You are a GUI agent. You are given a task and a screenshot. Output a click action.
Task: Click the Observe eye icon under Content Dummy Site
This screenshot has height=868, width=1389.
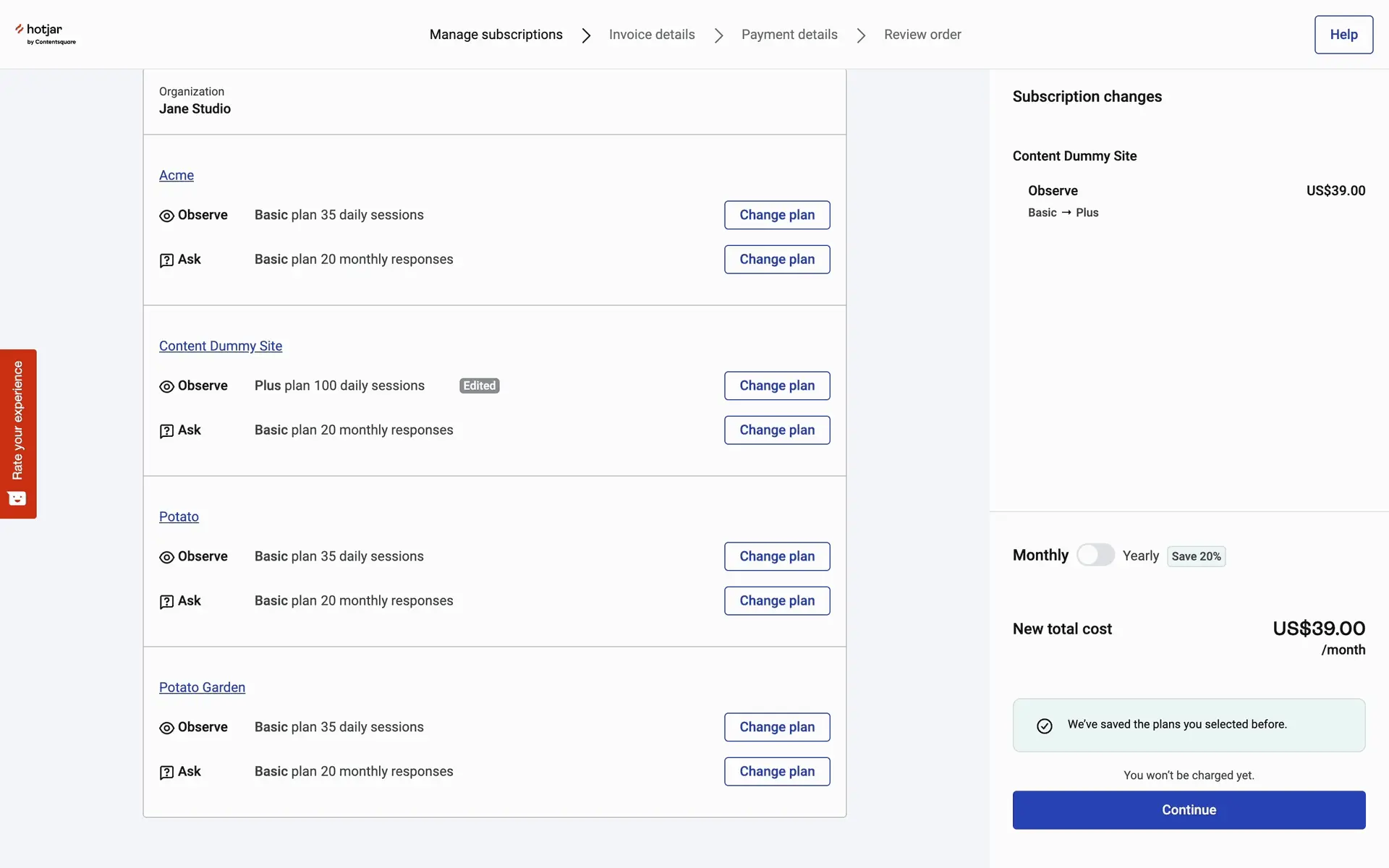[x=166, y=386]
